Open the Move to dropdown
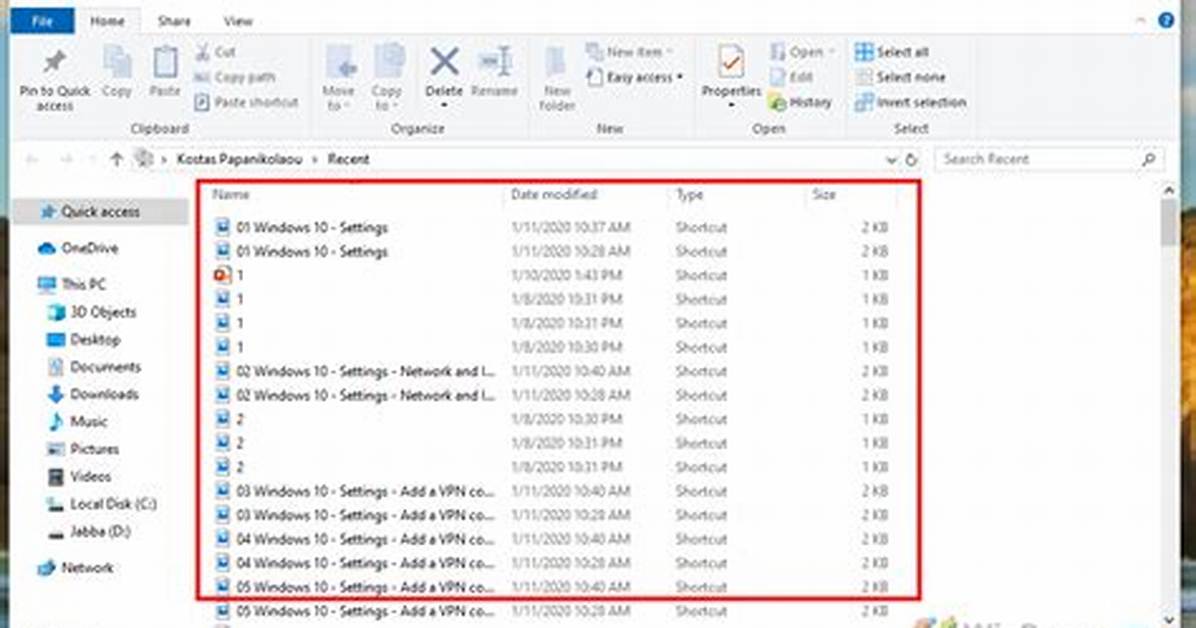 coord(339,98)
